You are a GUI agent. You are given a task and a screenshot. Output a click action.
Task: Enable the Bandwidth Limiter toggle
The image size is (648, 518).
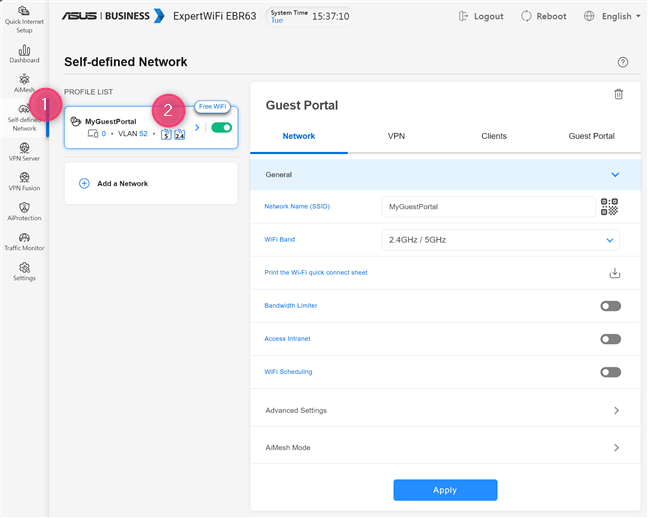coord(610,306)
